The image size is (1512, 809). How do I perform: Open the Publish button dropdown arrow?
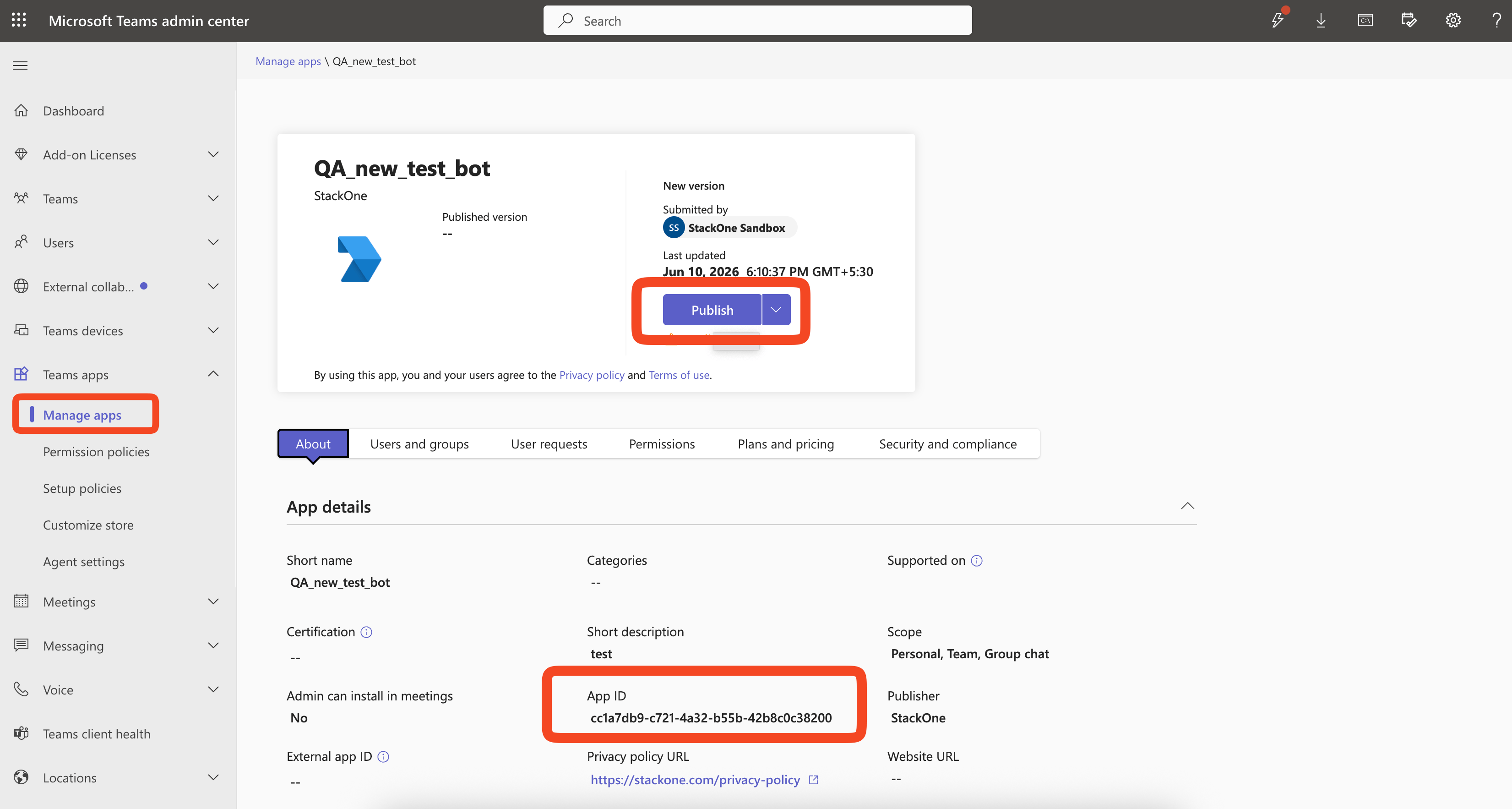[x=776, y=310]
